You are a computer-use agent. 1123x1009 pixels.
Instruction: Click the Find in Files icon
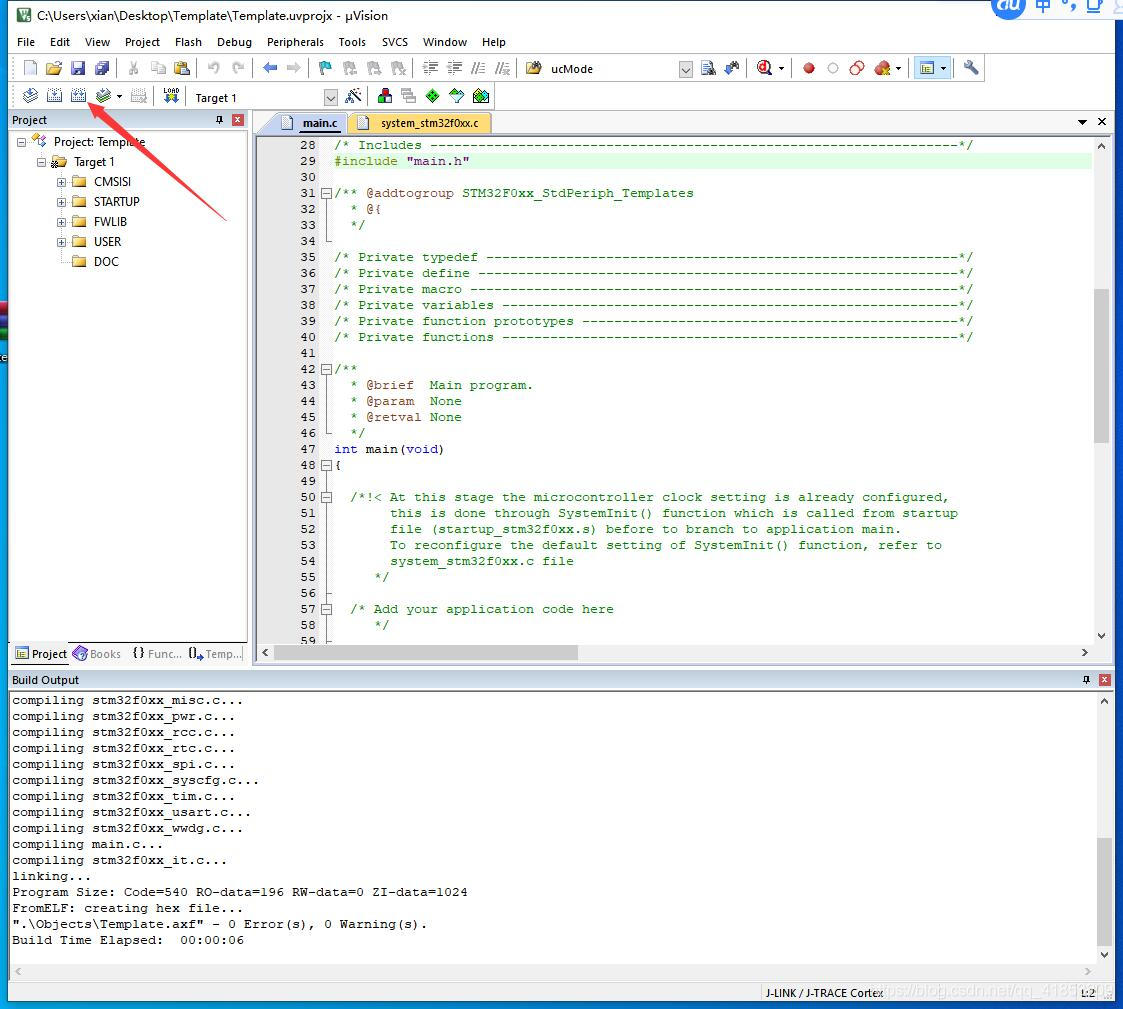(534, 68)
